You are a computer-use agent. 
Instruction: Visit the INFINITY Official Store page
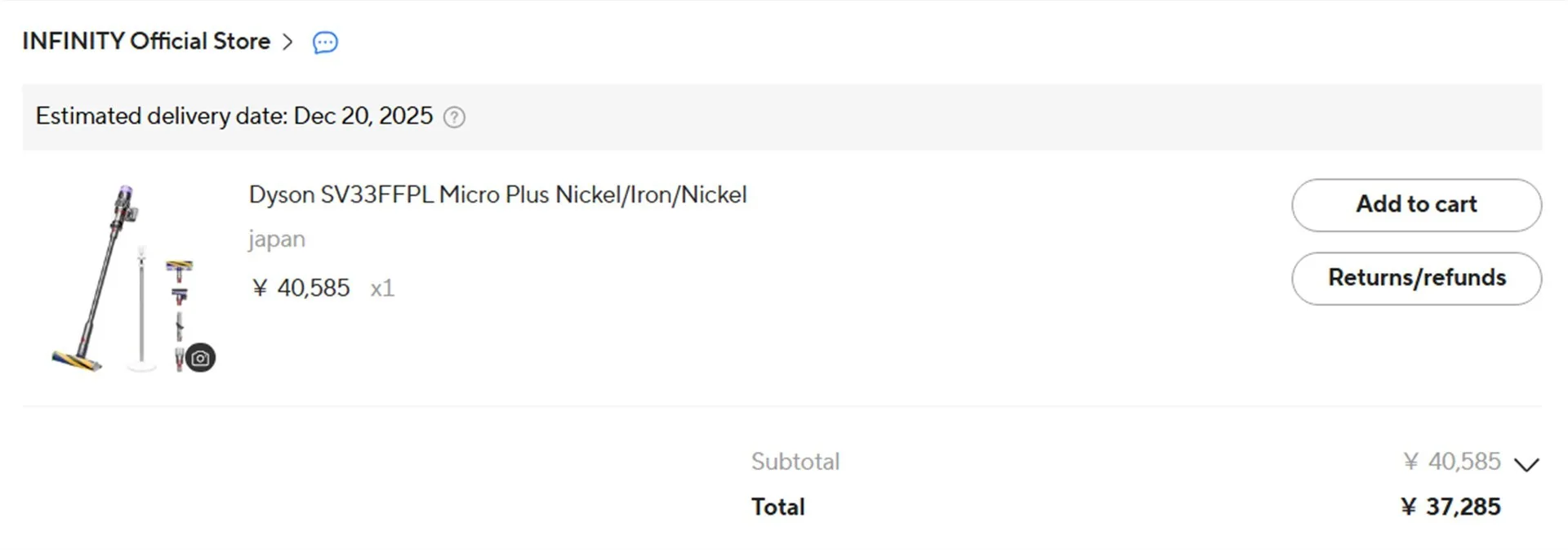pyautogui.click(x=146, y=42)
